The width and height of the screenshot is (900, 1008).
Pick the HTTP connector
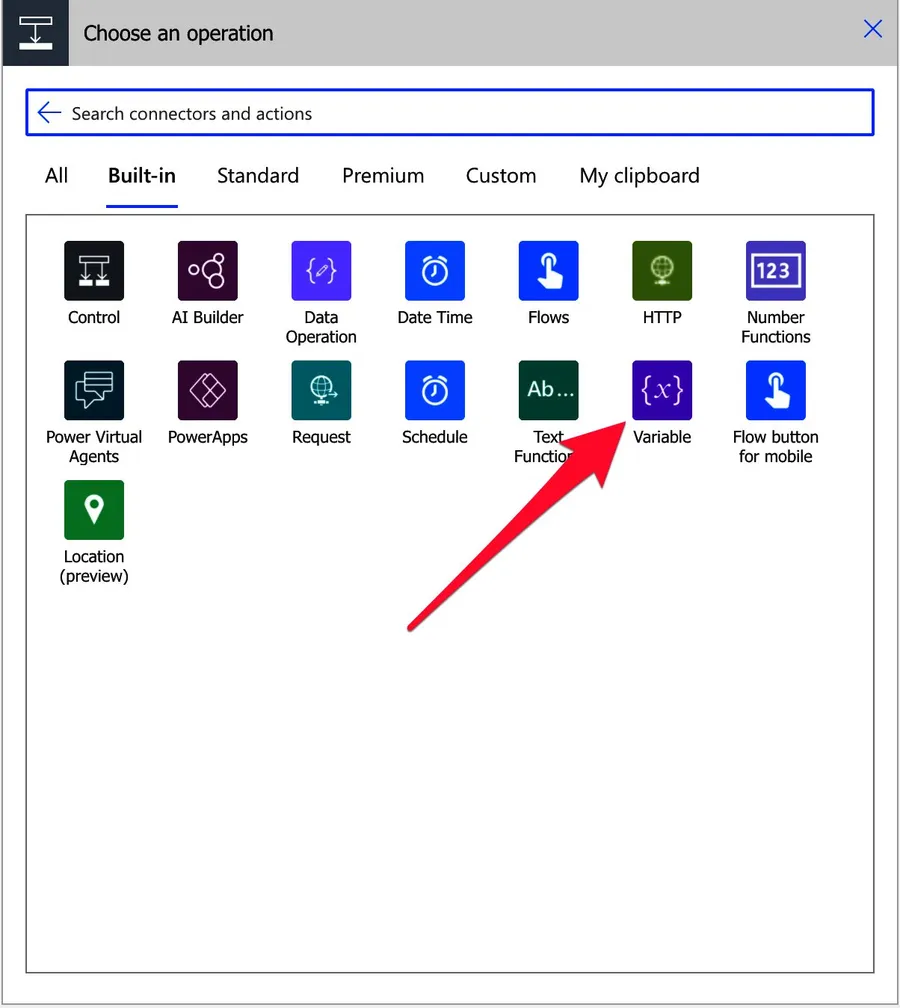[662, 271]
